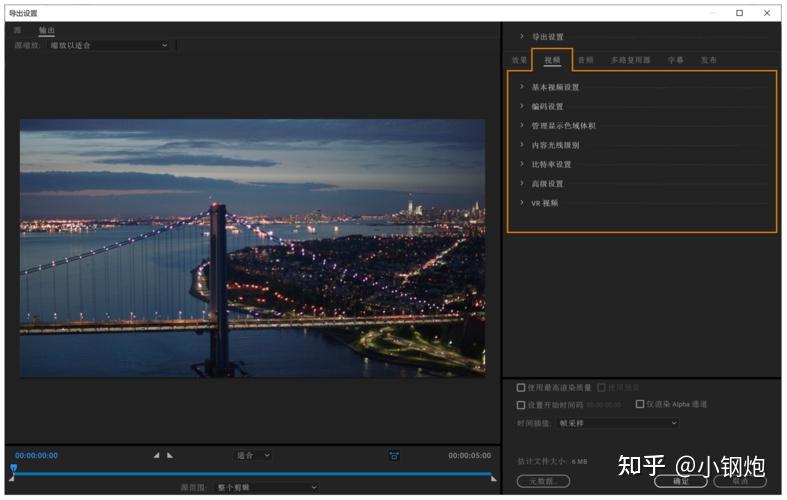Click the 元数据... button

click(x=543, y=481)
